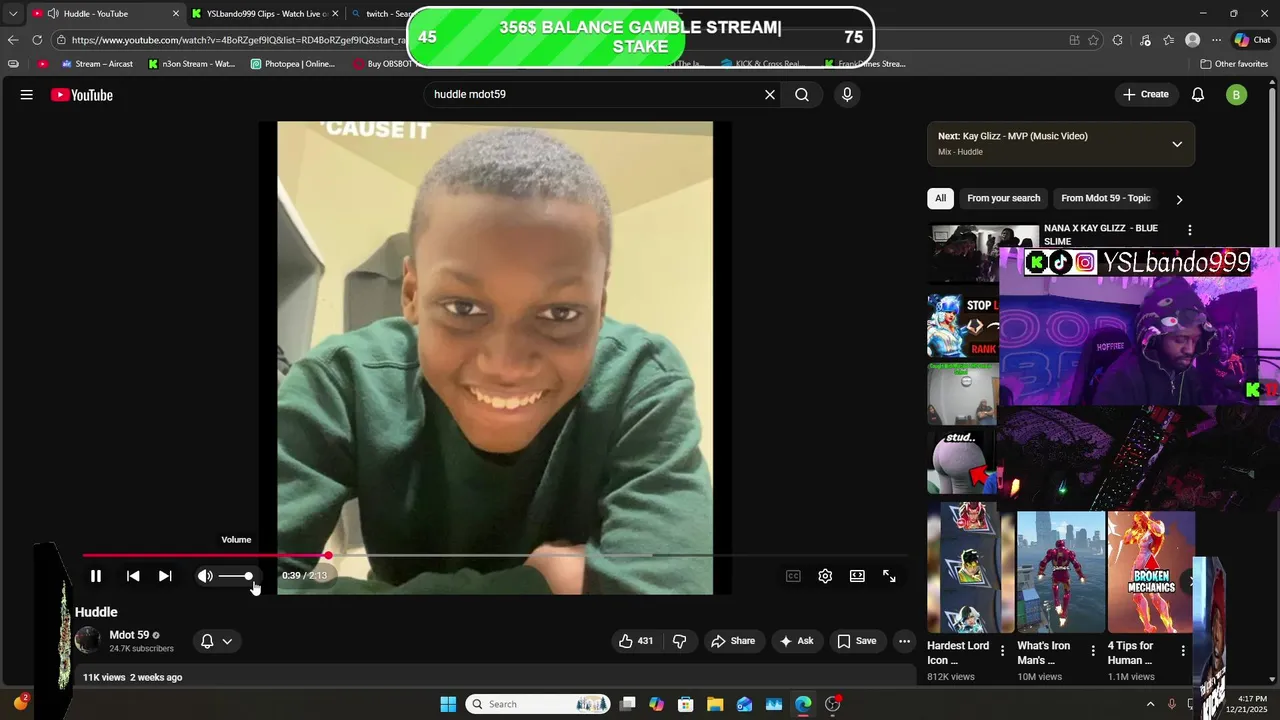
Task: Open subscription notification bell dropdown for Mdot 59
Action: click(x=217, y=641)
